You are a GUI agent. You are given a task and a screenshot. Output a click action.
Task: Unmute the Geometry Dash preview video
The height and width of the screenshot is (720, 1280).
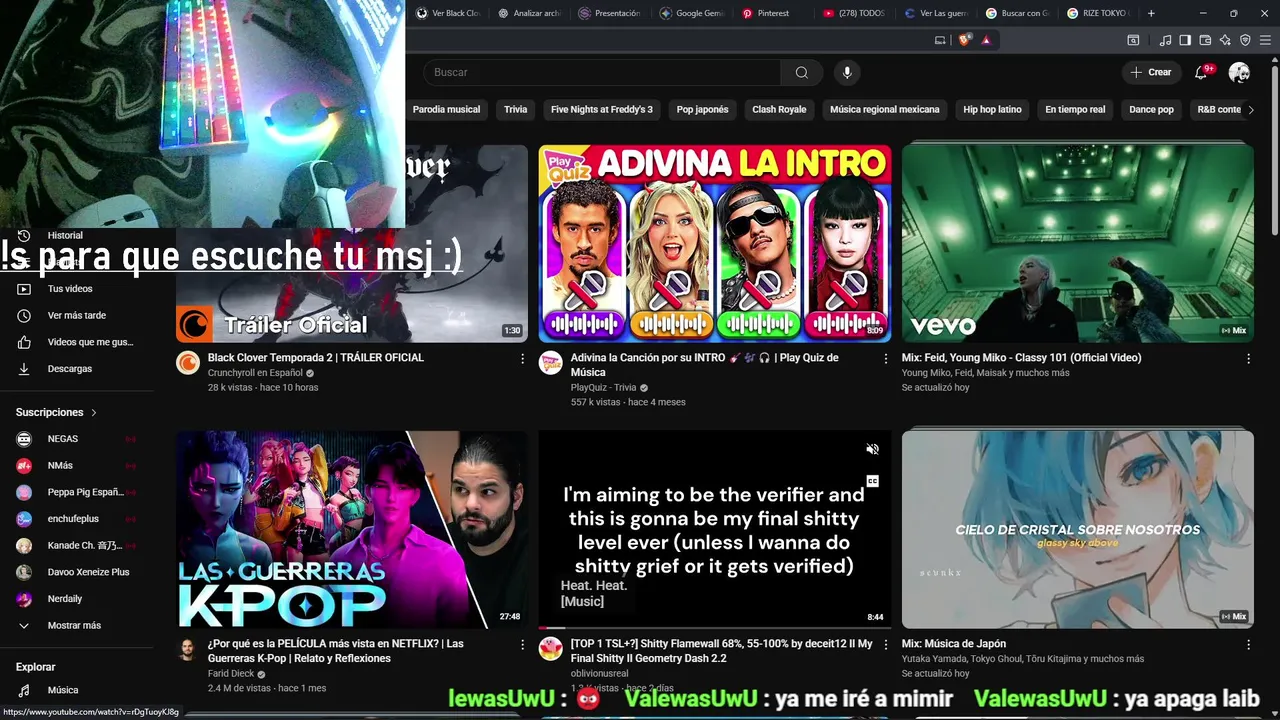(x=872, y=449)
